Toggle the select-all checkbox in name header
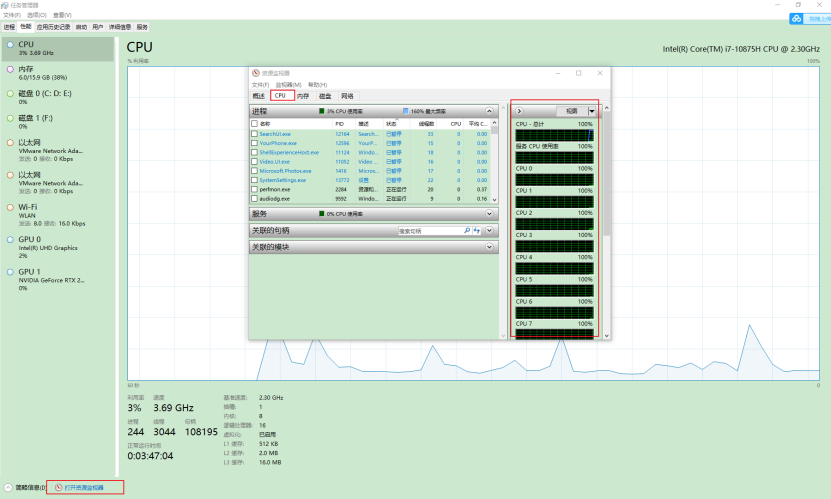Viewport: 831px width, 499px height. click(254, 123)
